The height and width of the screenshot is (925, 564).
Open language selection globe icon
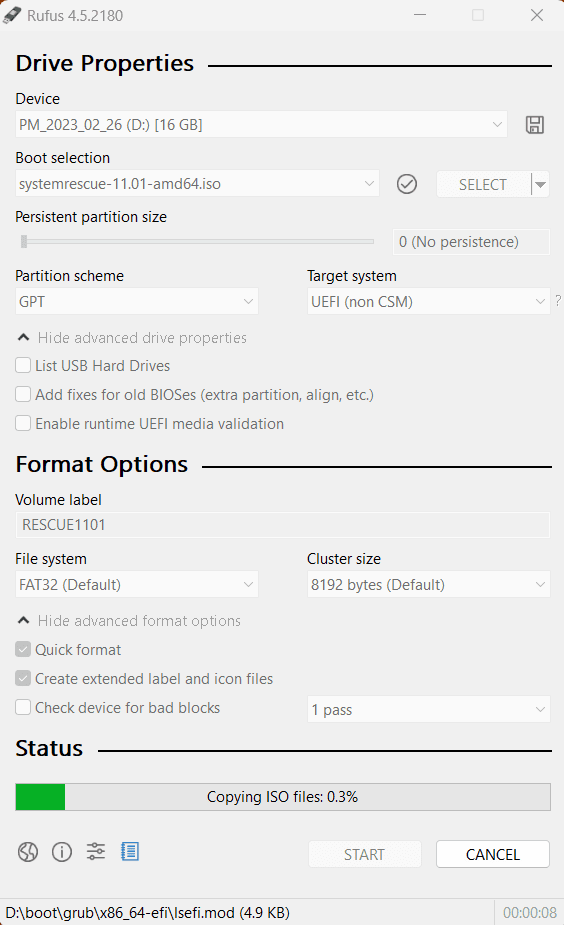tap(28, 852)
